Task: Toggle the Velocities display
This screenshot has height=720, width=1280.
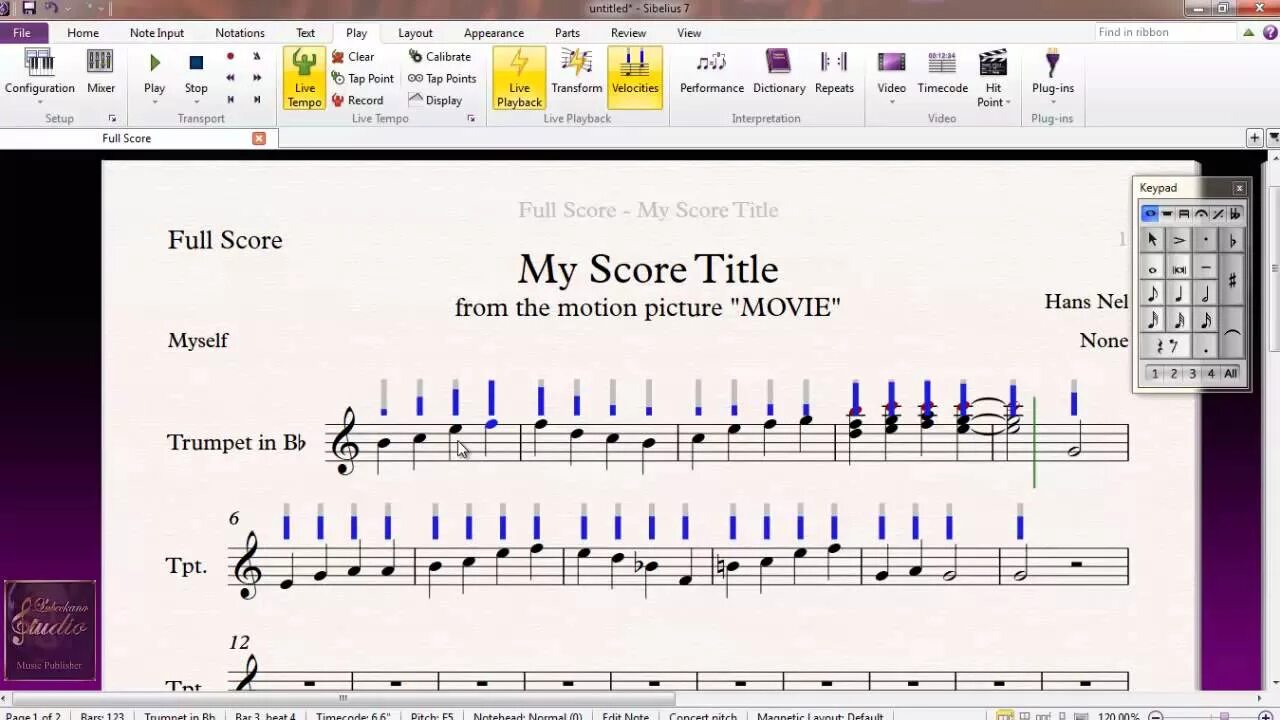Action: 635,78
